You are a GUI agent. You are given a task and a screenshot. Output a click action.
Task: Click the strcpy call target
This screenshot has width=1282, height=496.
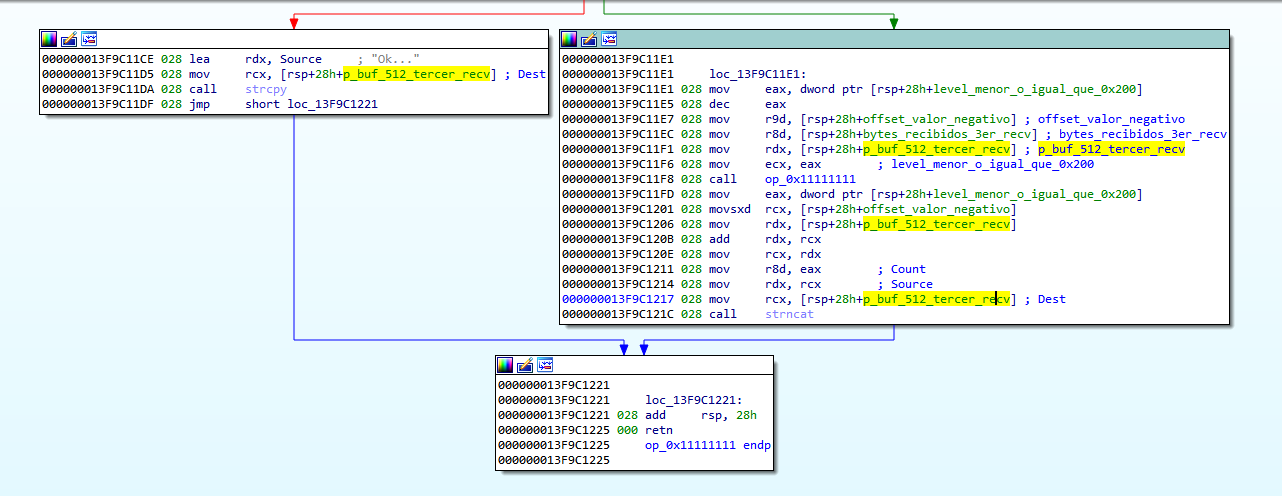(x=266, y=89)
